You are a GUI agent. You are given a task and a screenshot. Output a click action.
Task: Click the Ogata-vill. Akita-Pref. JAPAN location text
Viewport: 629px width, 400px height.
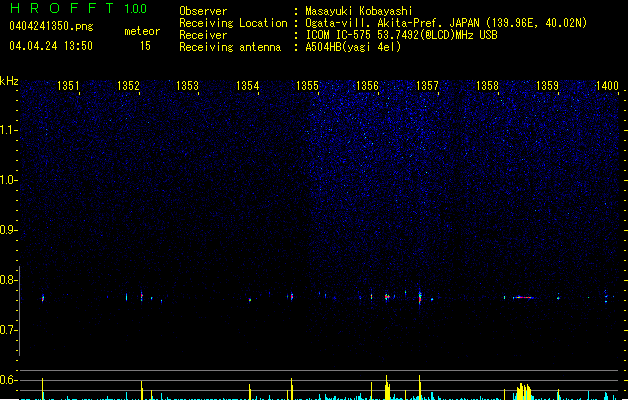[446, 23]
